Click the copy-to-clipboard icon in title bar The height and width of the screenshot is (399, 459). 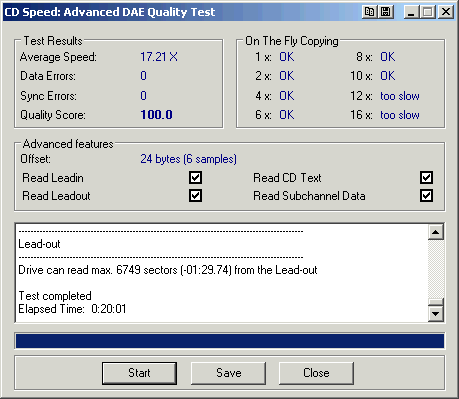point(370,12)
